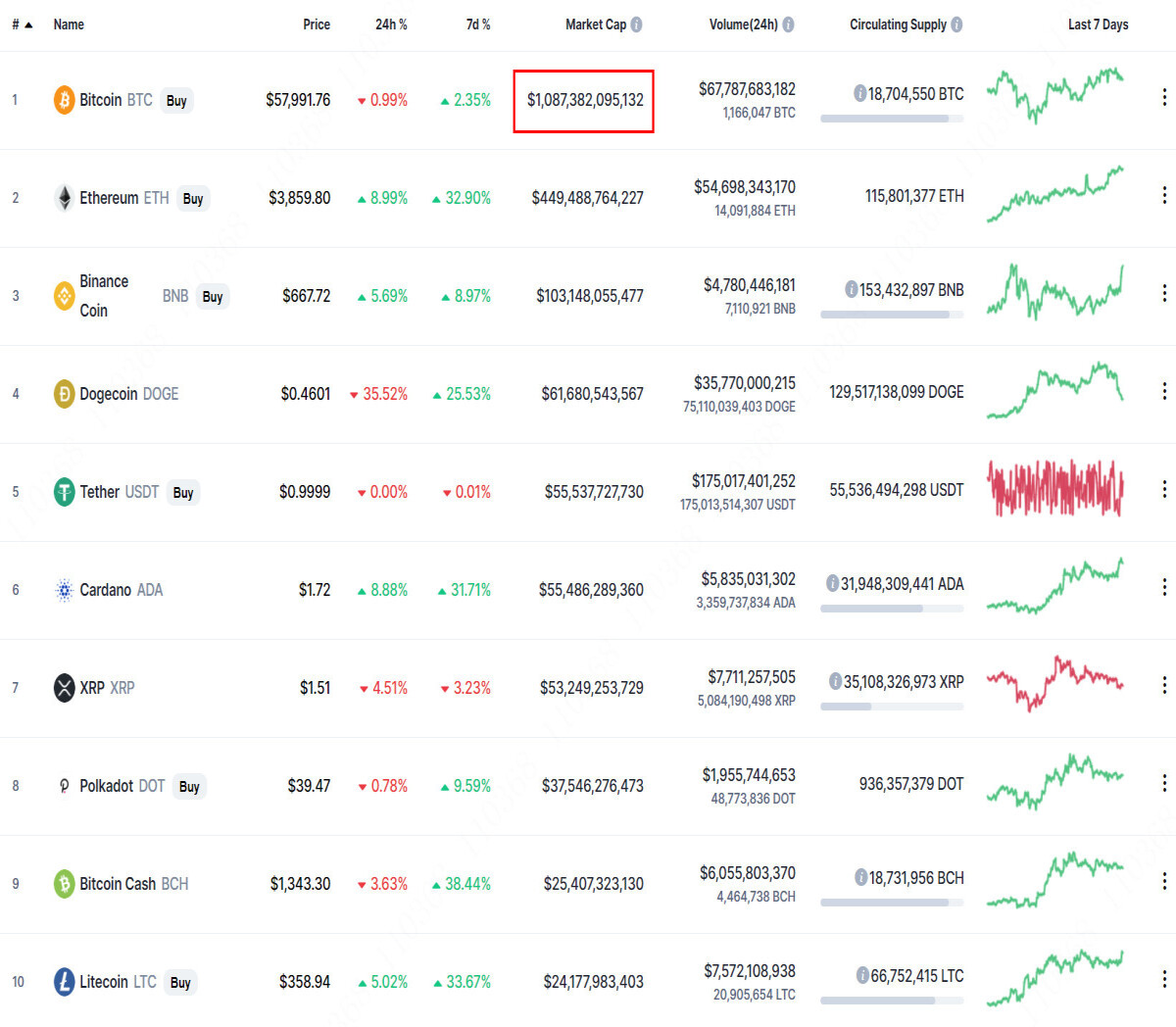Image resolution: width=1176 pixels, height=1027 pixels.
Task: Click info icon beside 35,108,326,973 XRP supply
Action: (835, 682)
